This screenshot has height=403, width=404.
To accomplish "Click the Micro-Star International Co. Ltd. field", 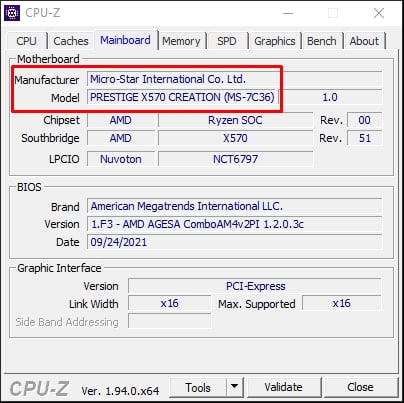I will coord(234,79).
